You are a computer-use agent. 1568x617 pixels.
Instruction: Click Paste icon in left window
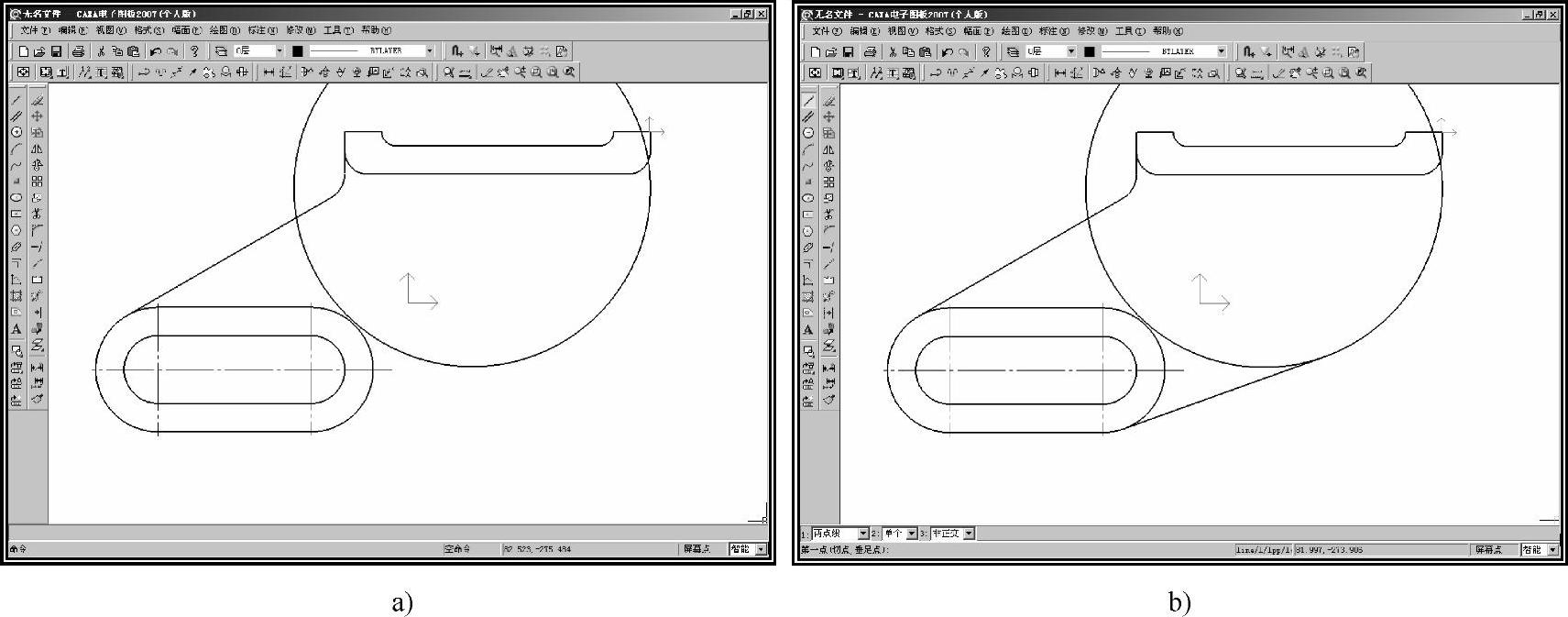pos(133,51)
